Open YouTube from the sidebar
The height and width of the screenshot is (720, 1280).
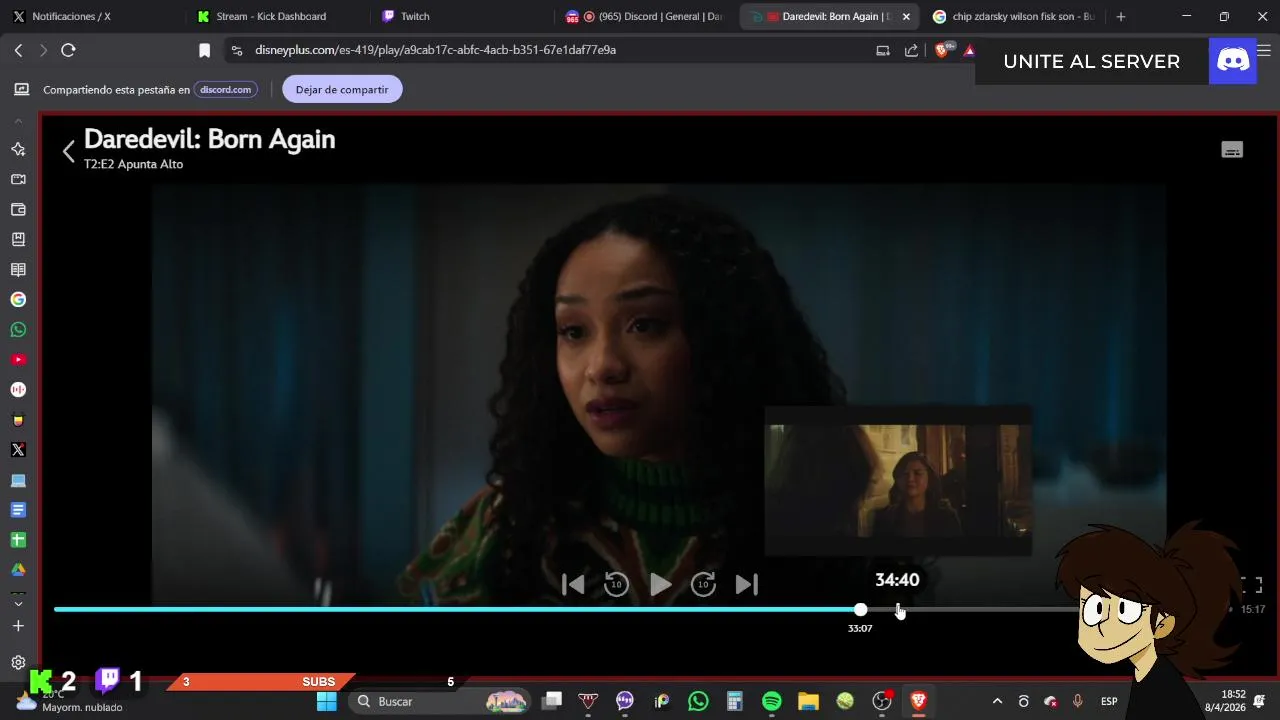coord(18,359)
